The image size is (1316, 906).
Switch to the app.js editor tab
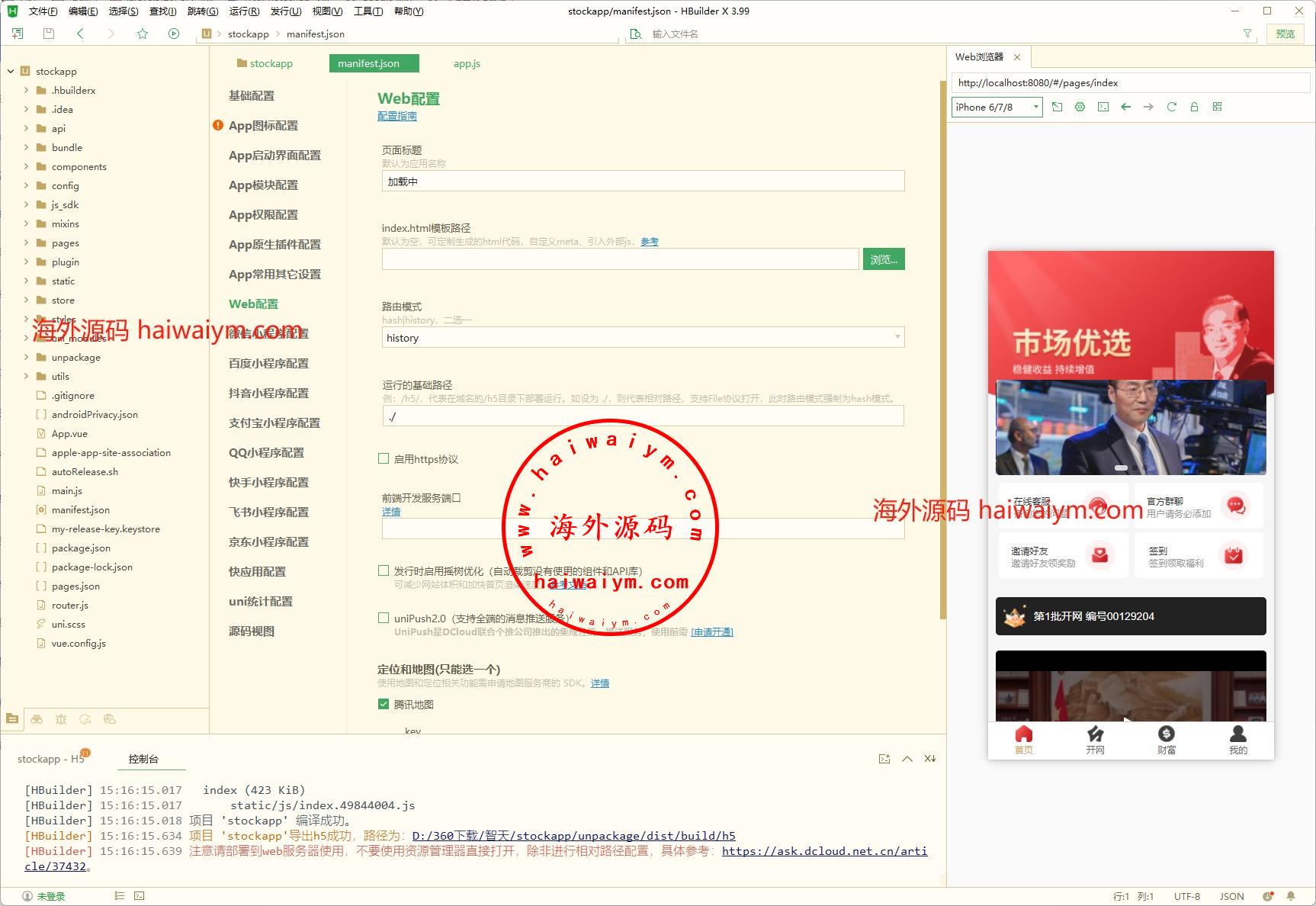point(467,63)
